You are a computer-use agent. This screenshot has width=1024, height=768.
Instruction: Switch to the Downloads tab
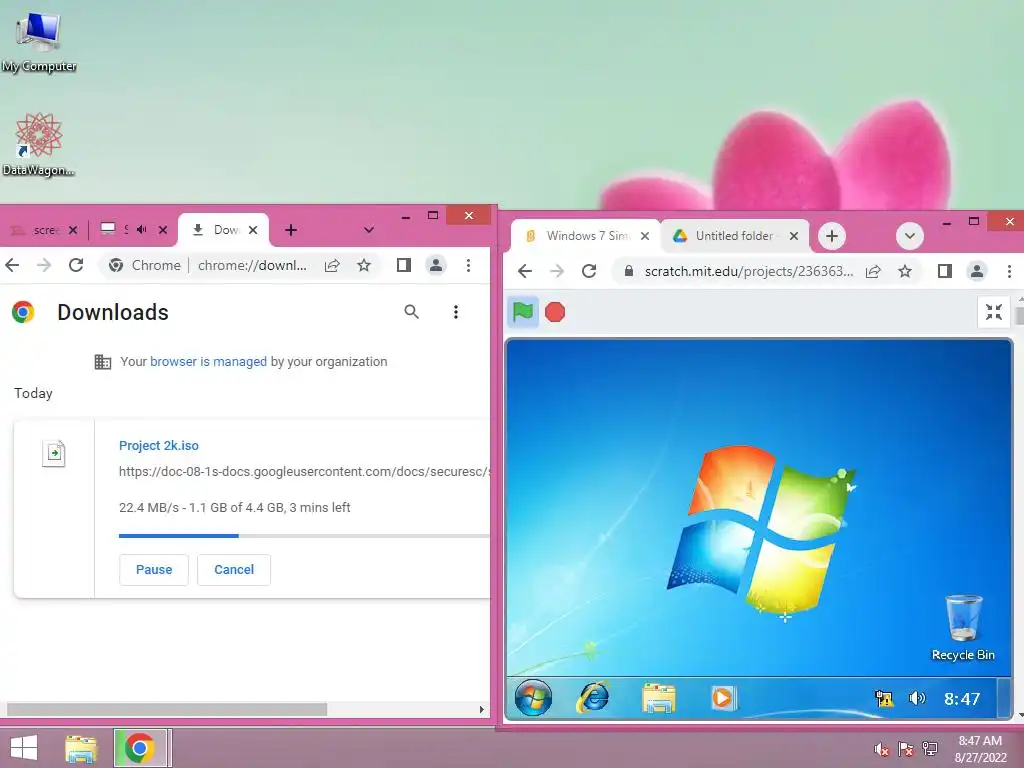[x=223, y=230]
